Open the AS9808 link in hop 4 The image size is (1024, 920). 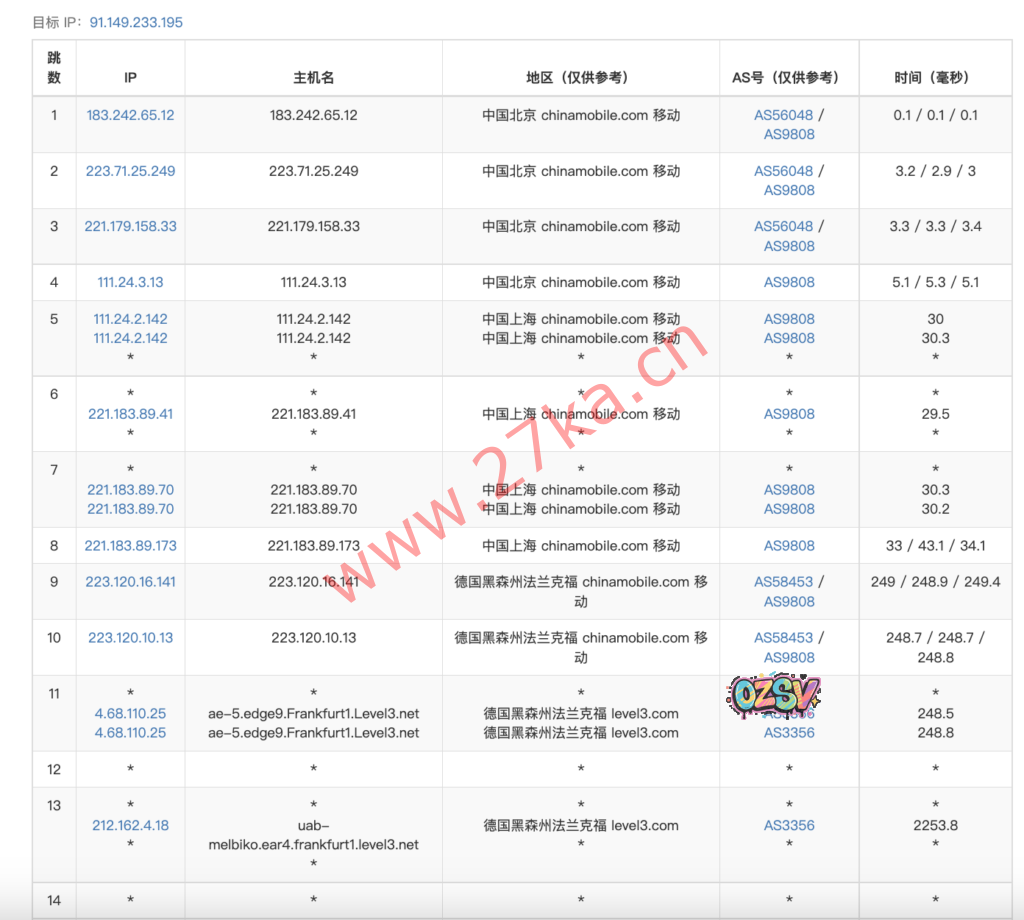pyautogui.click(x=789, y=282)
